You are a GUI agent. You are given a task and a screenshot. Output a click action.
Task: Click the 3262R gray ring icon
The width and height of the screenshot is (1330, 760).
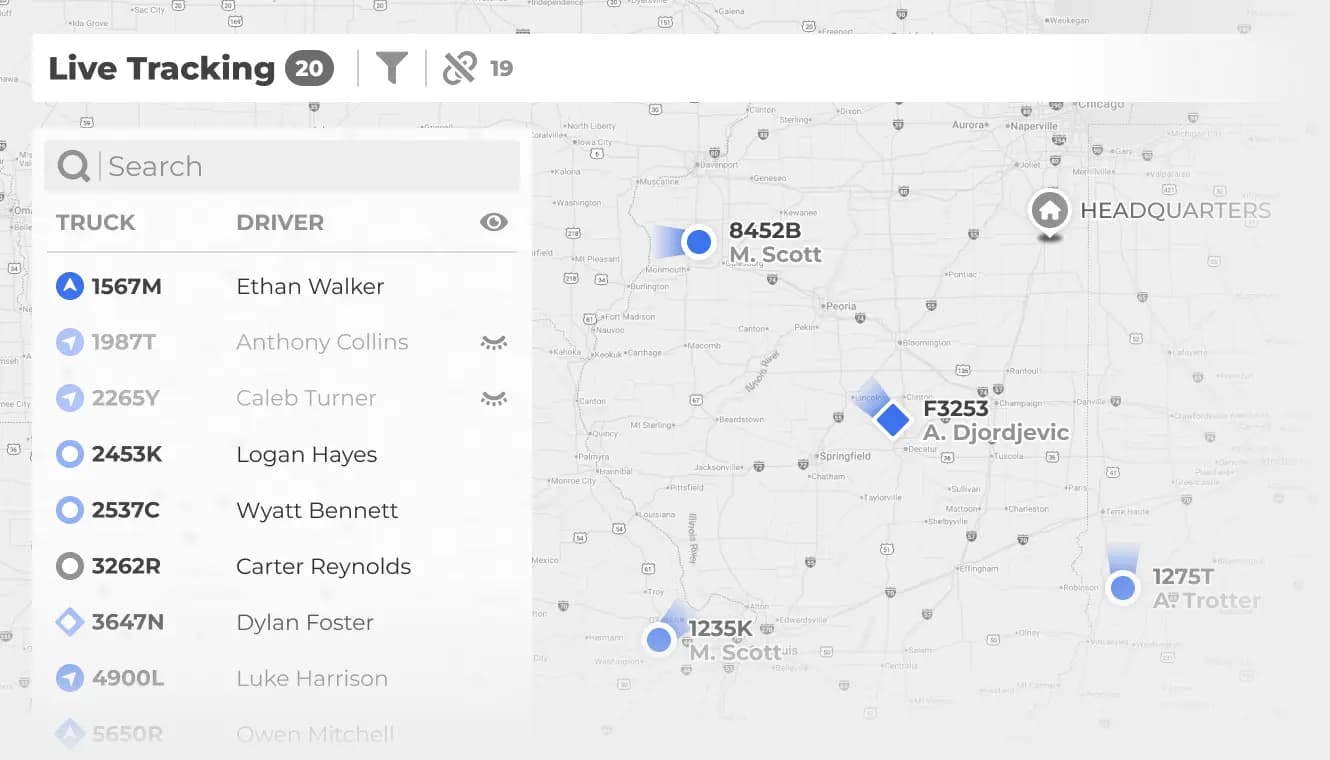(69, 567)
